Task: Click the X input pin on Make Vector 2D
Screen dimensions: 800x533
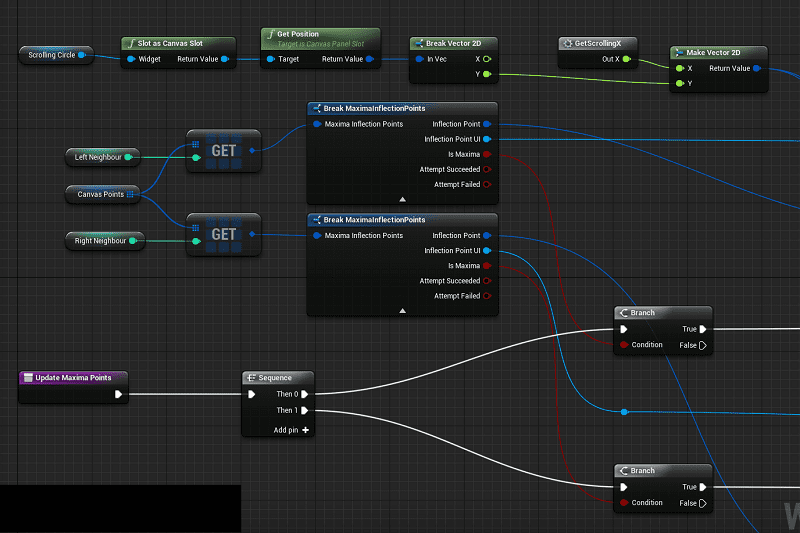Action: (x=680, y=68)
